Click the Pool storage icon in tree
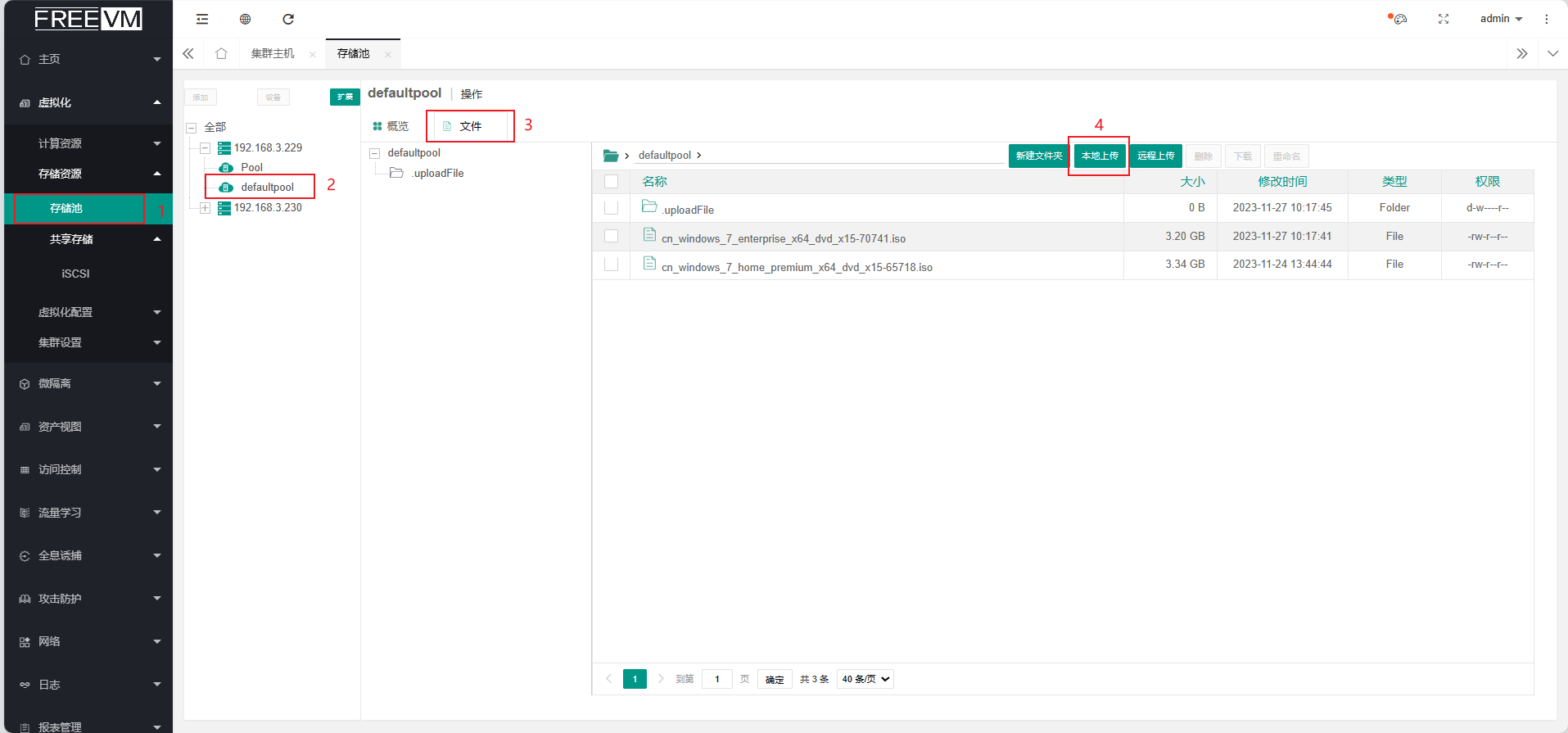The image size is (1568, 733). tap(226, 168)
